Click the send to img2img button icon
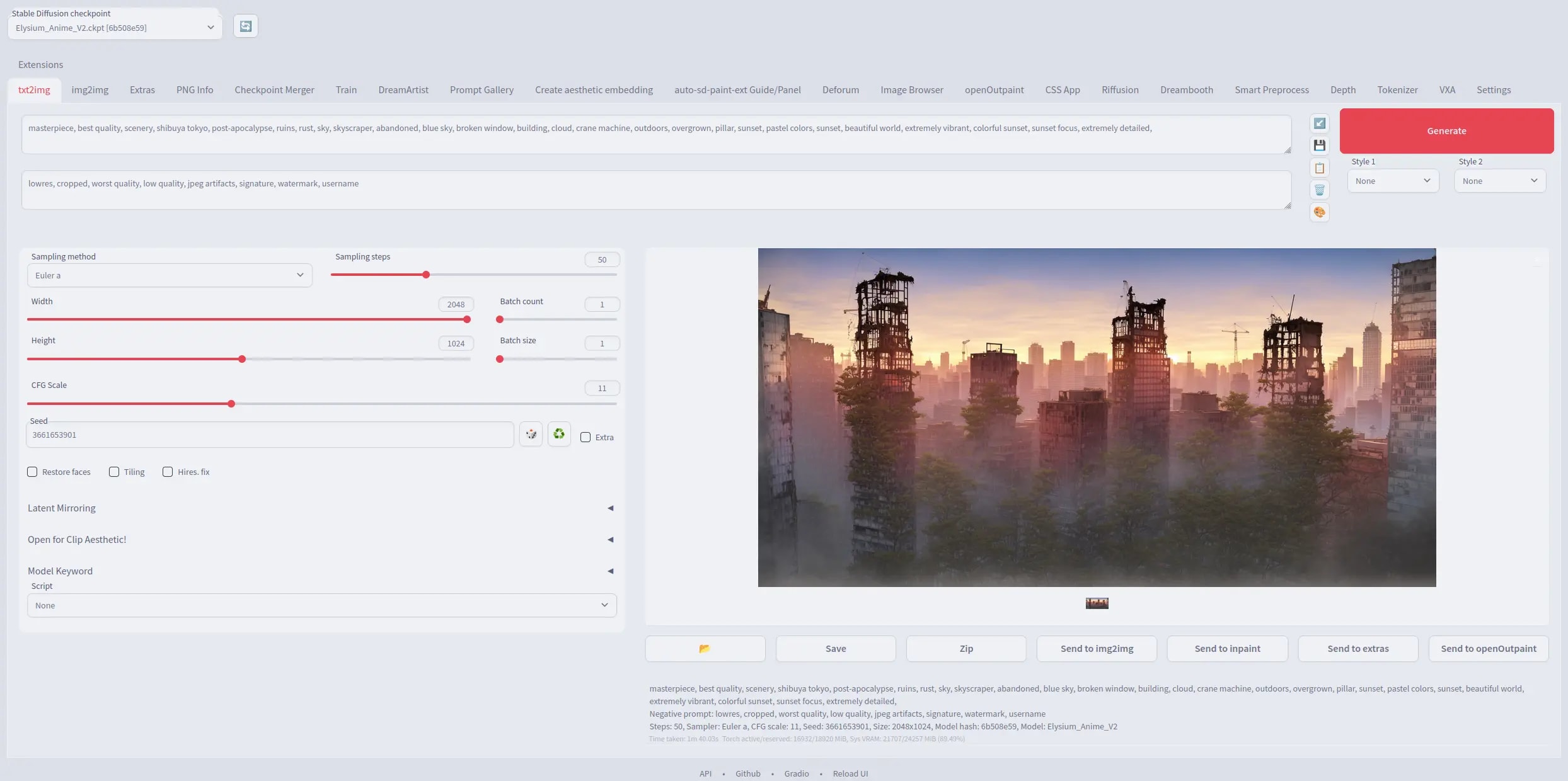Image resolution: width=1568 pixels, height=781 pixels. pyautogui.click(x=1096, y=648)
